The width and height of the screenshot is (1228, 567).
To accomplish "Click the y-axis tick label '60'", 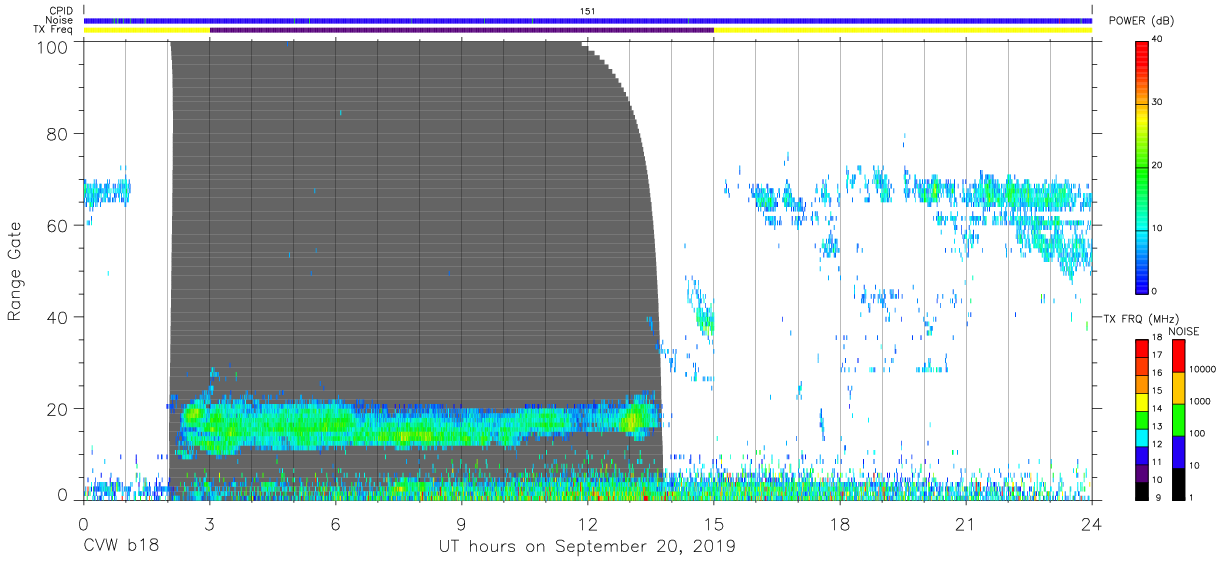I will click(59, 226).
